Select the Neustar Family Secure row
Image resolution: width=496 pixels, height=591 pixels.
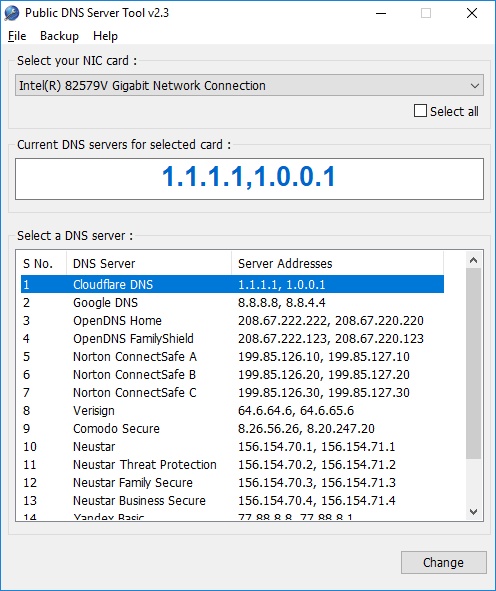coord(232,482)
